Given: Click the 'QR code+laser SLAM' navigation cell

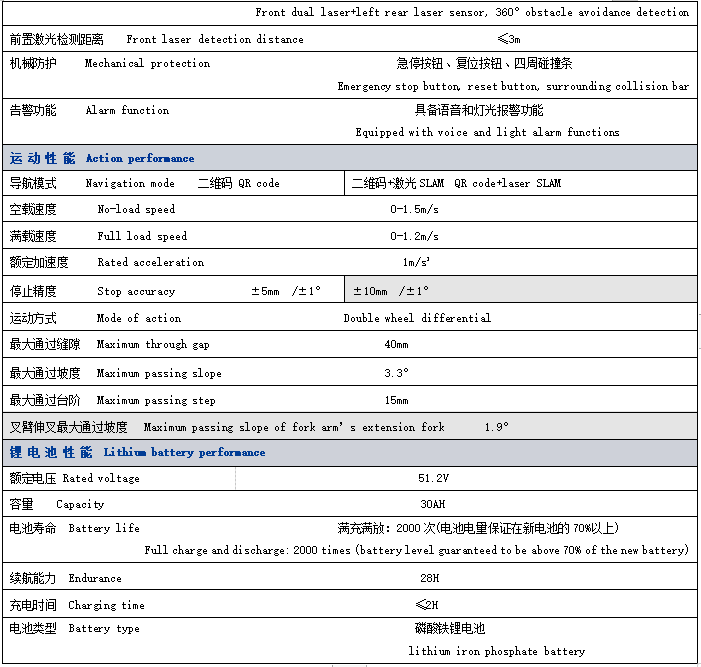Looking at the screenshot, I should [507, 183].
